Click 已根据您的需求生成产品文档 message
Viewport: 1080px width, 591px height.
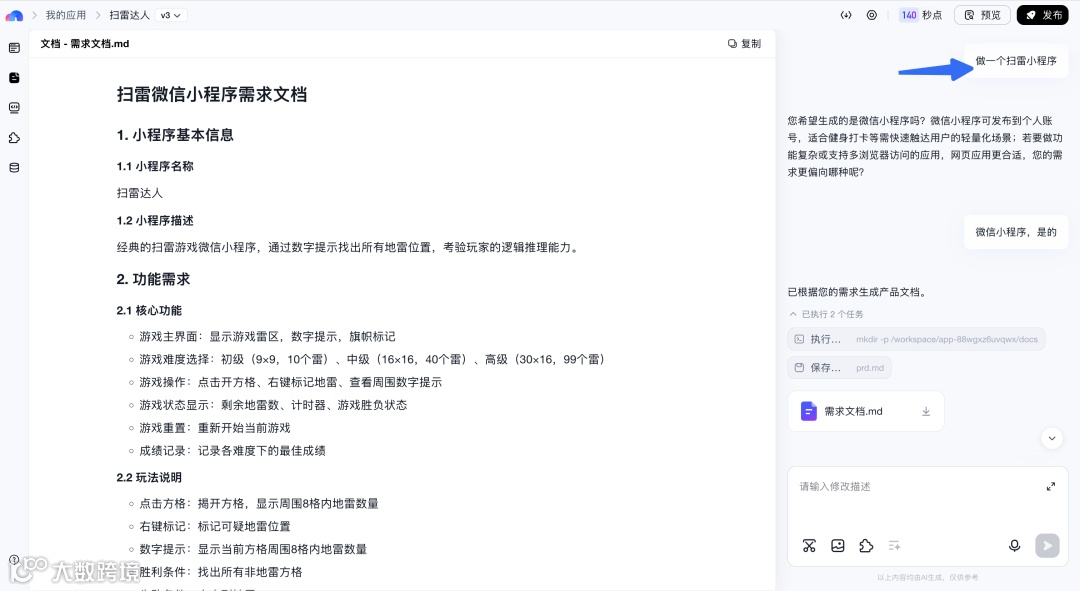[x=858, y=292]
